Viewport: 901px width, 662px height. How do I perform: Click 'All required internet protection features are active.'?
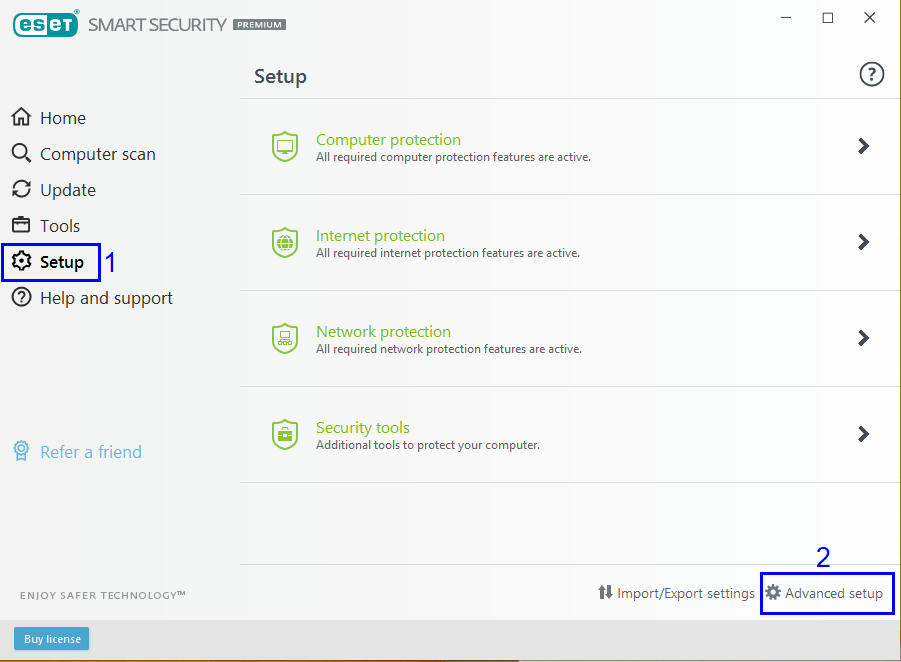click(448, 253)
